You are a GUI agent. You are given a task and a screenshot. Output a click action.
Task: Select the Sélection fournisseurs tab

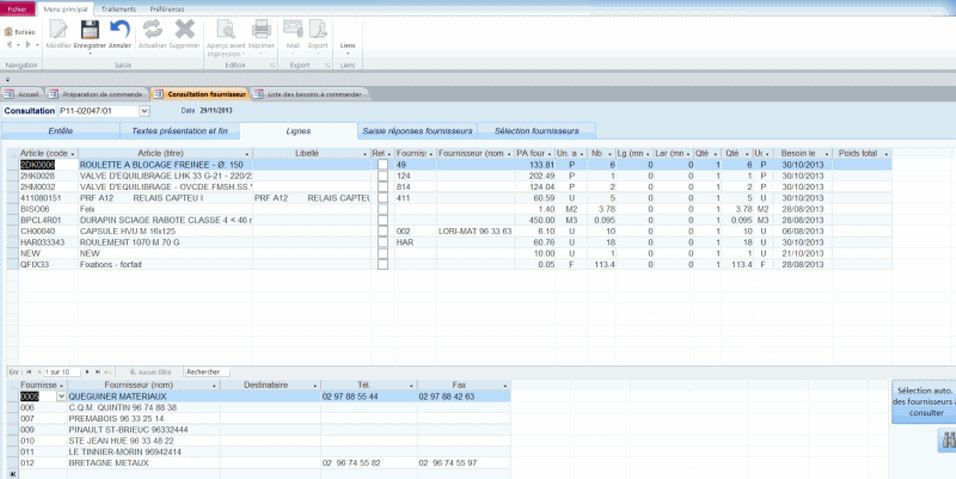tap(537, 131)
